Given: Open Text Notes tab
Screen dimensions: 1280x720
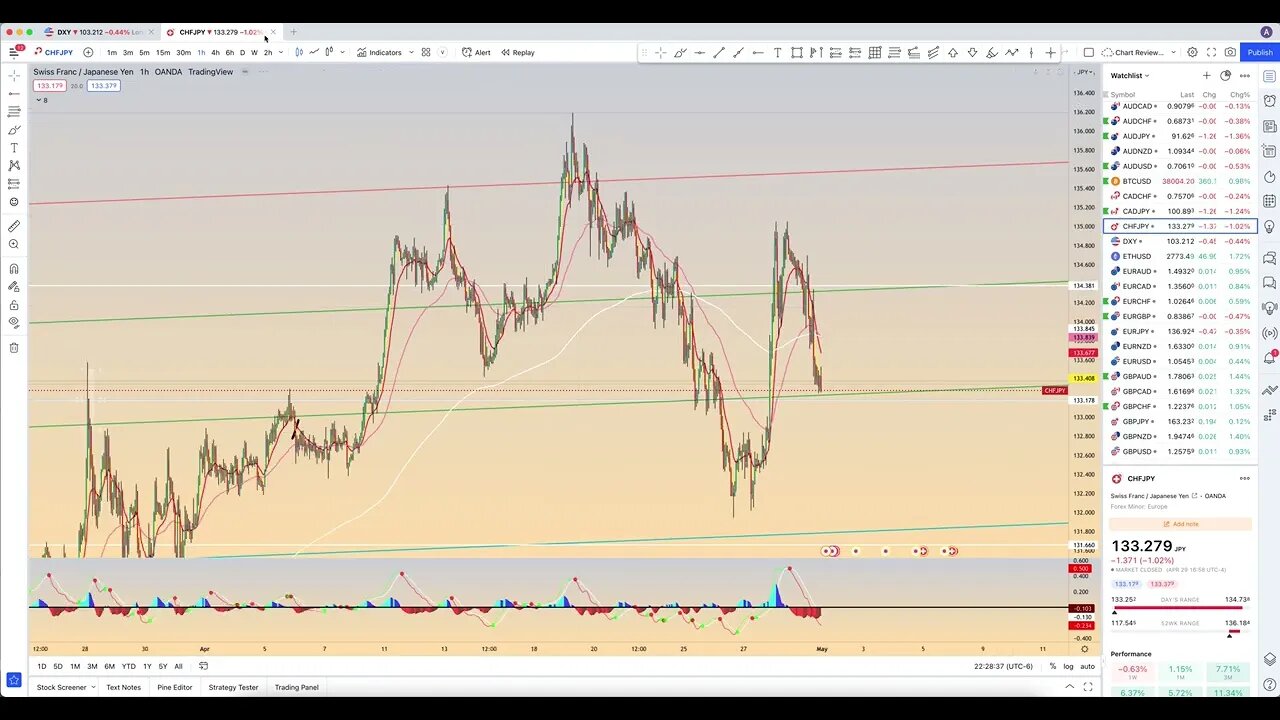Looking at the screenshot, I should (x=123, y=687).
